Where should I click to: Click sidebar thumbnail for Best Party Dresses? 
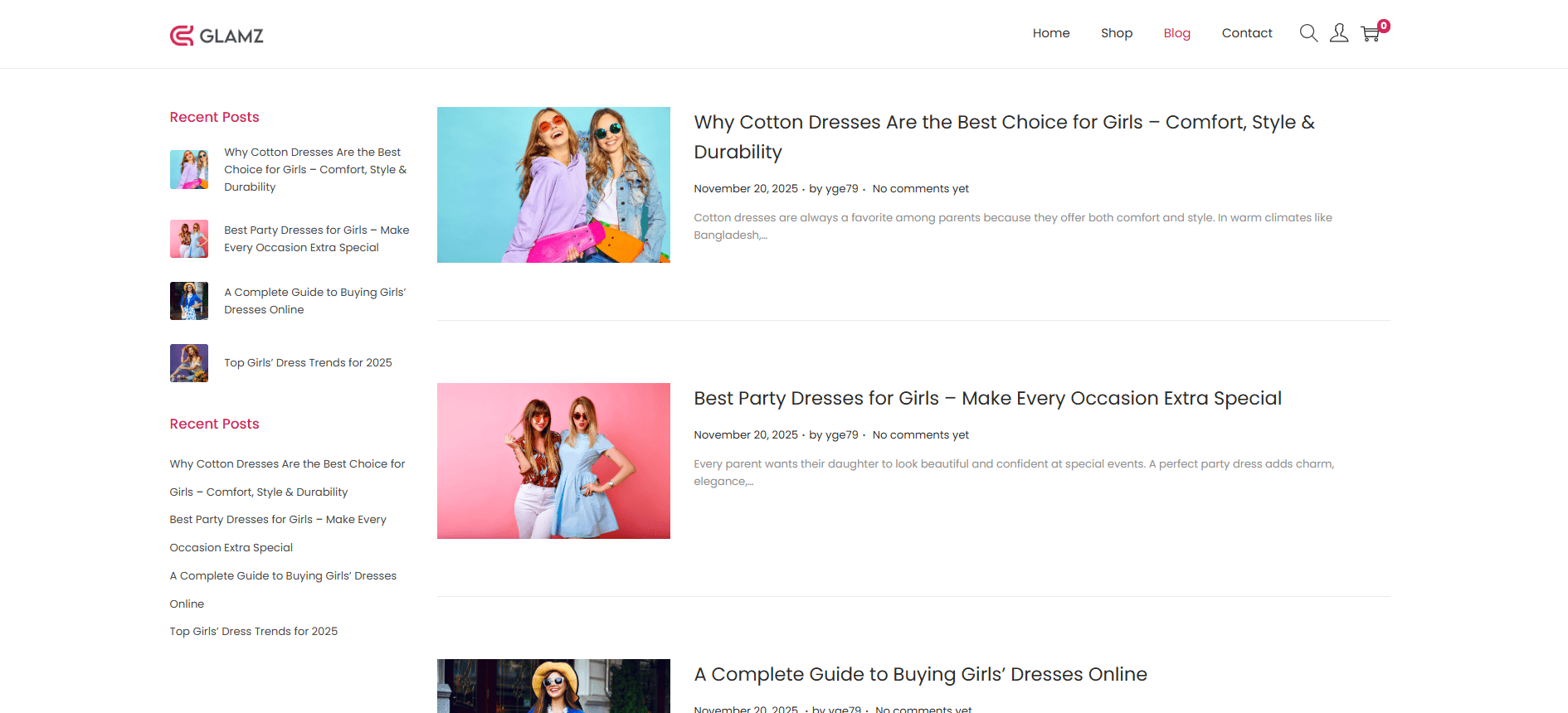189,239
